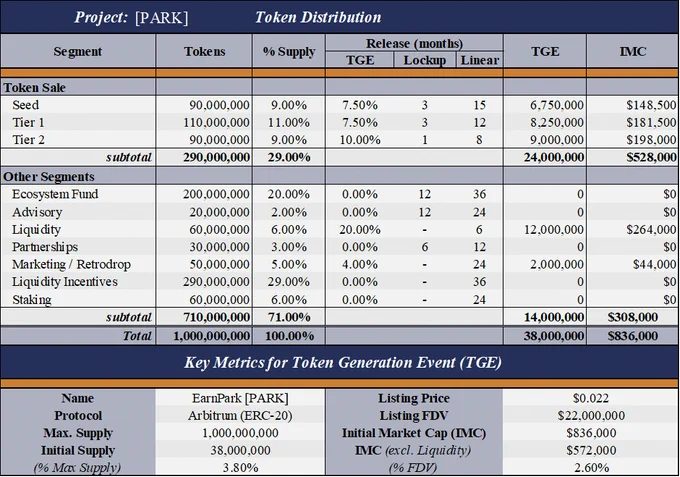The height and width of the screenshot is (477, 680).
Task: Click the 'Tokens' column header
Action: click(x=204, y=51)
